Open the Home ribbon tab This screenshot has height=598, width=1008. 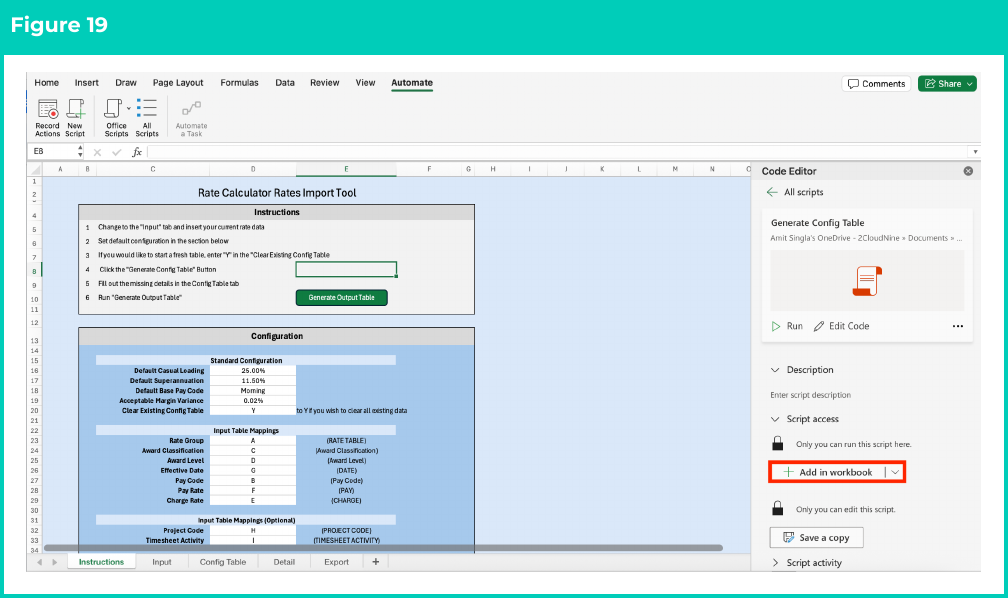pyautogui.click(x=46, y=83)
